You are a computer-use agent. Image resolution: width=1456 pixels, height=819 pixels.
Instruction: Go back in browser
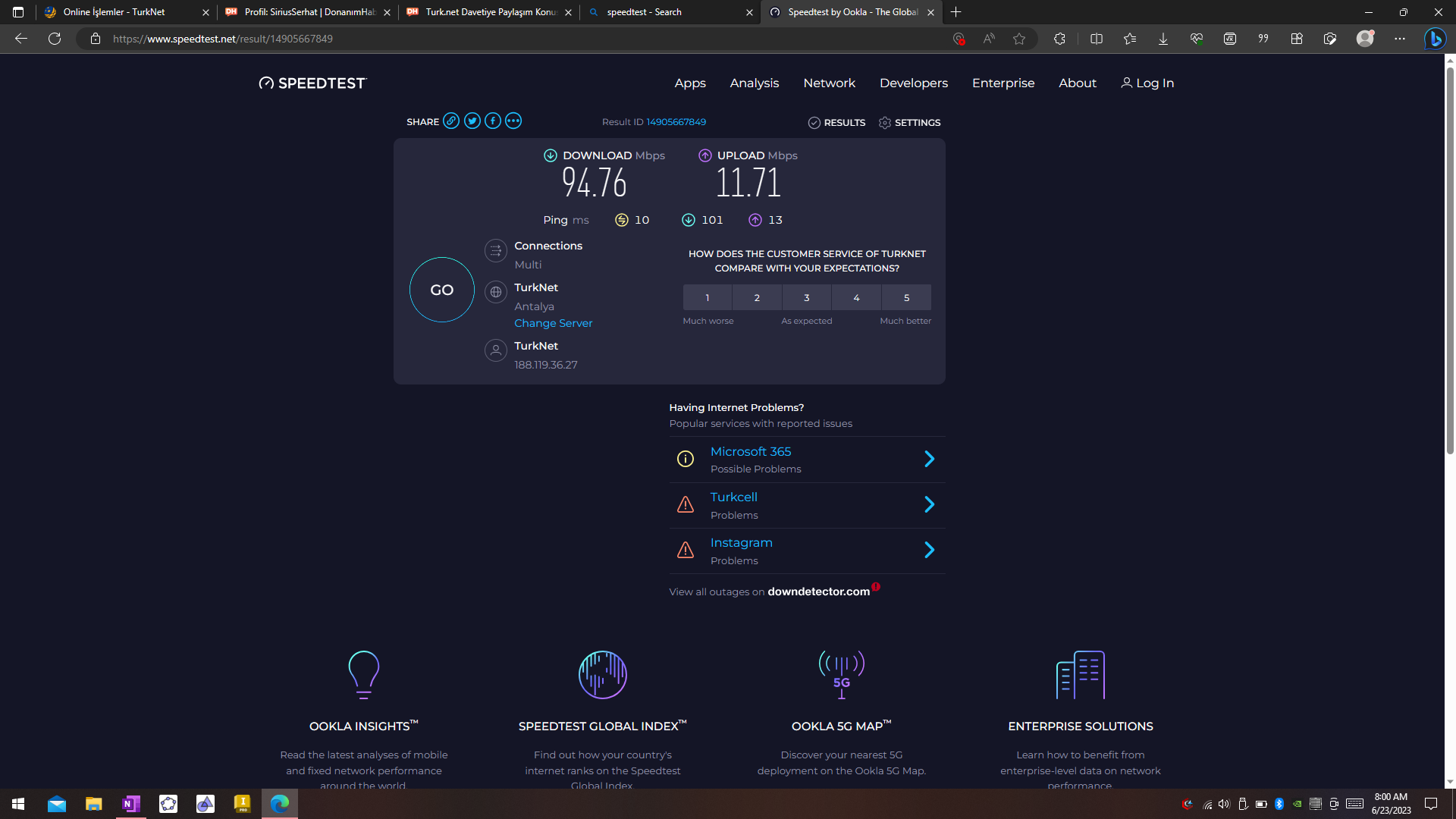click(x=21, y=39)
